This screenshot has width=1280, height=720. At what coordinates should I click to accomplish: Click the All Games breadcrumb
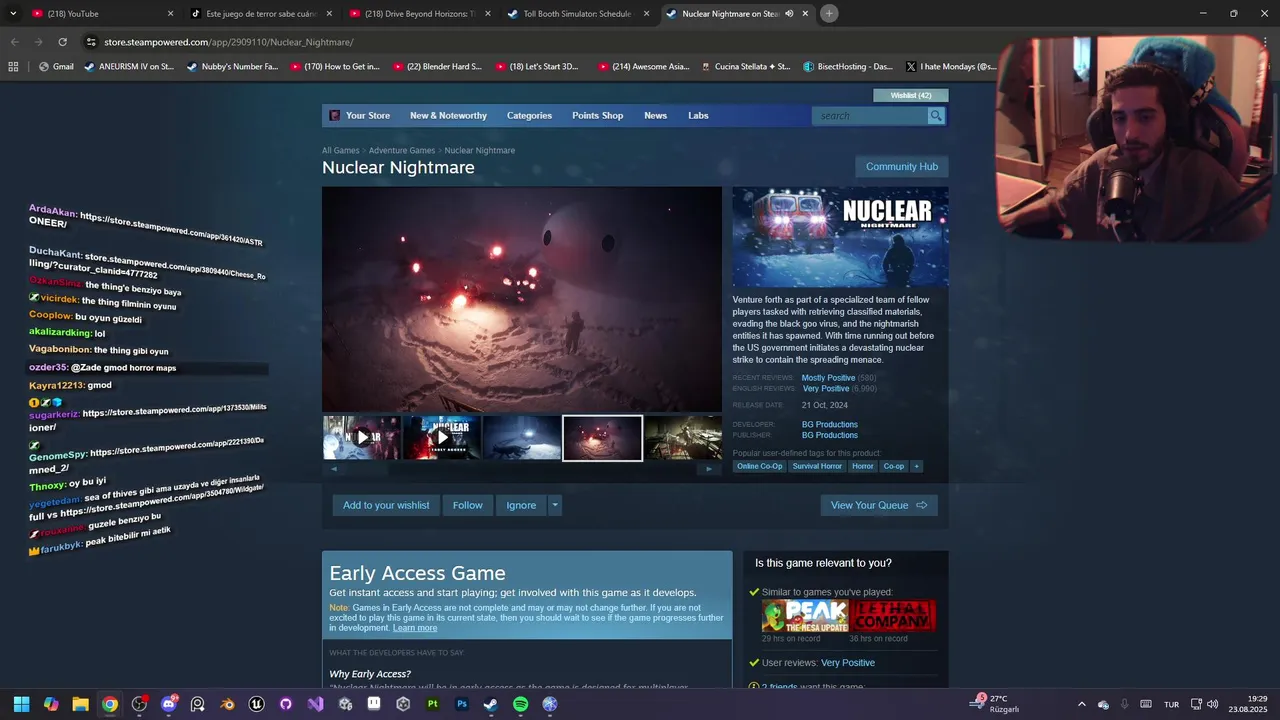[x=340, y=151]
